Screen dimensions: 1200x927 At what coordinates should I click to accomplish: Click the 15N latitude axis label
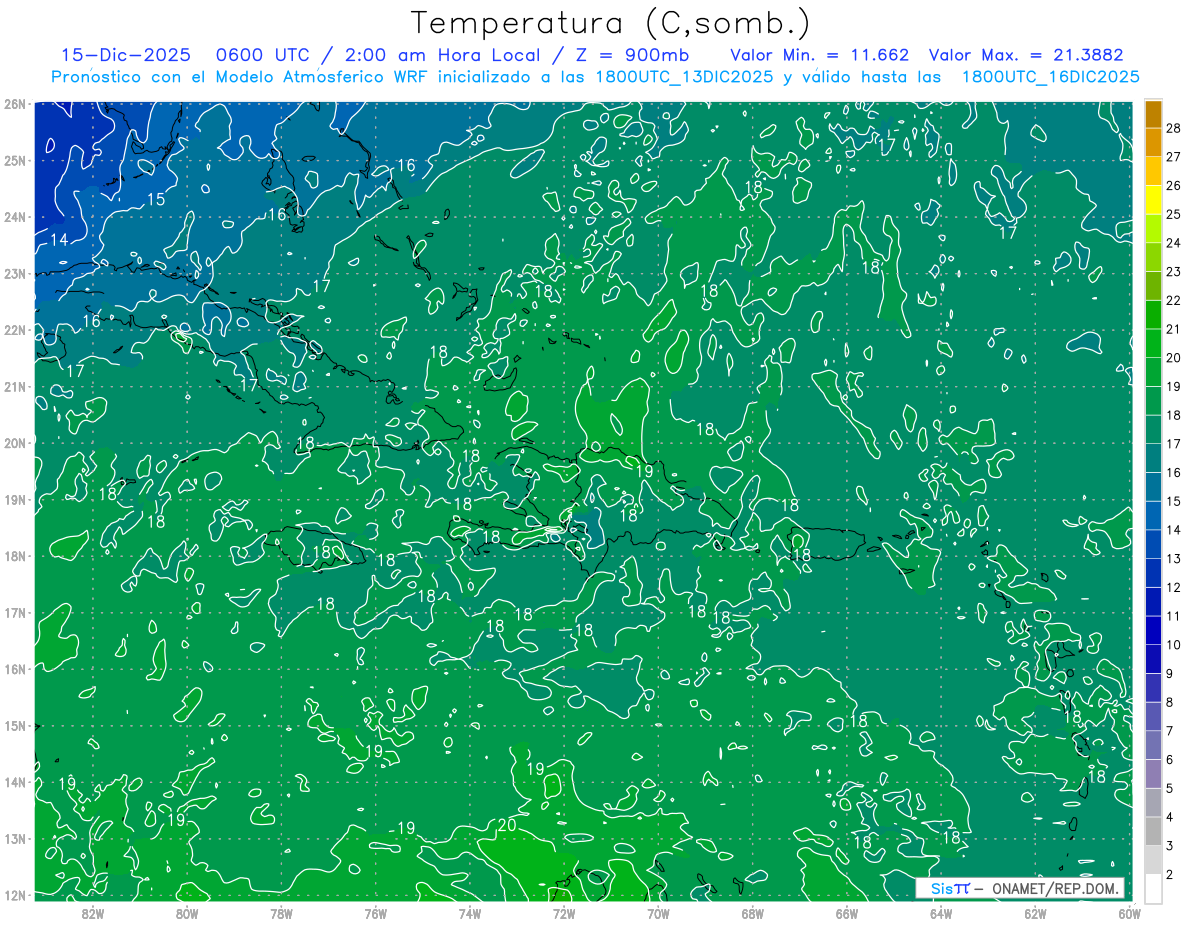14,725
